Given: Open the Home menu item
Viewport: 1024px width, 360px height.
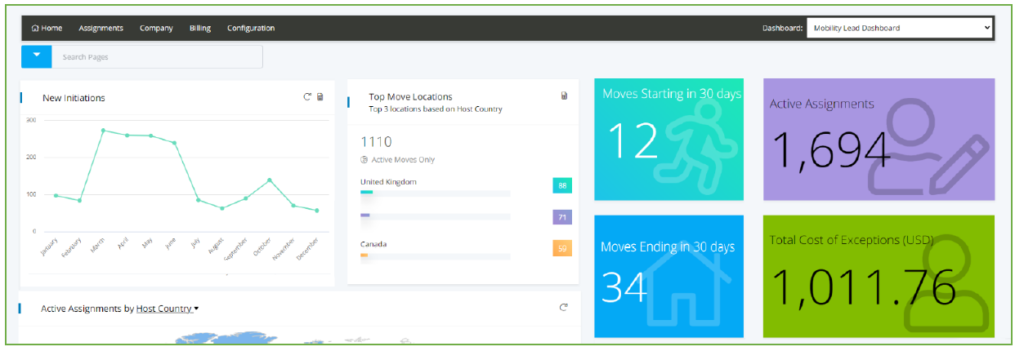Looking at the screenshot, I should 47,28.
